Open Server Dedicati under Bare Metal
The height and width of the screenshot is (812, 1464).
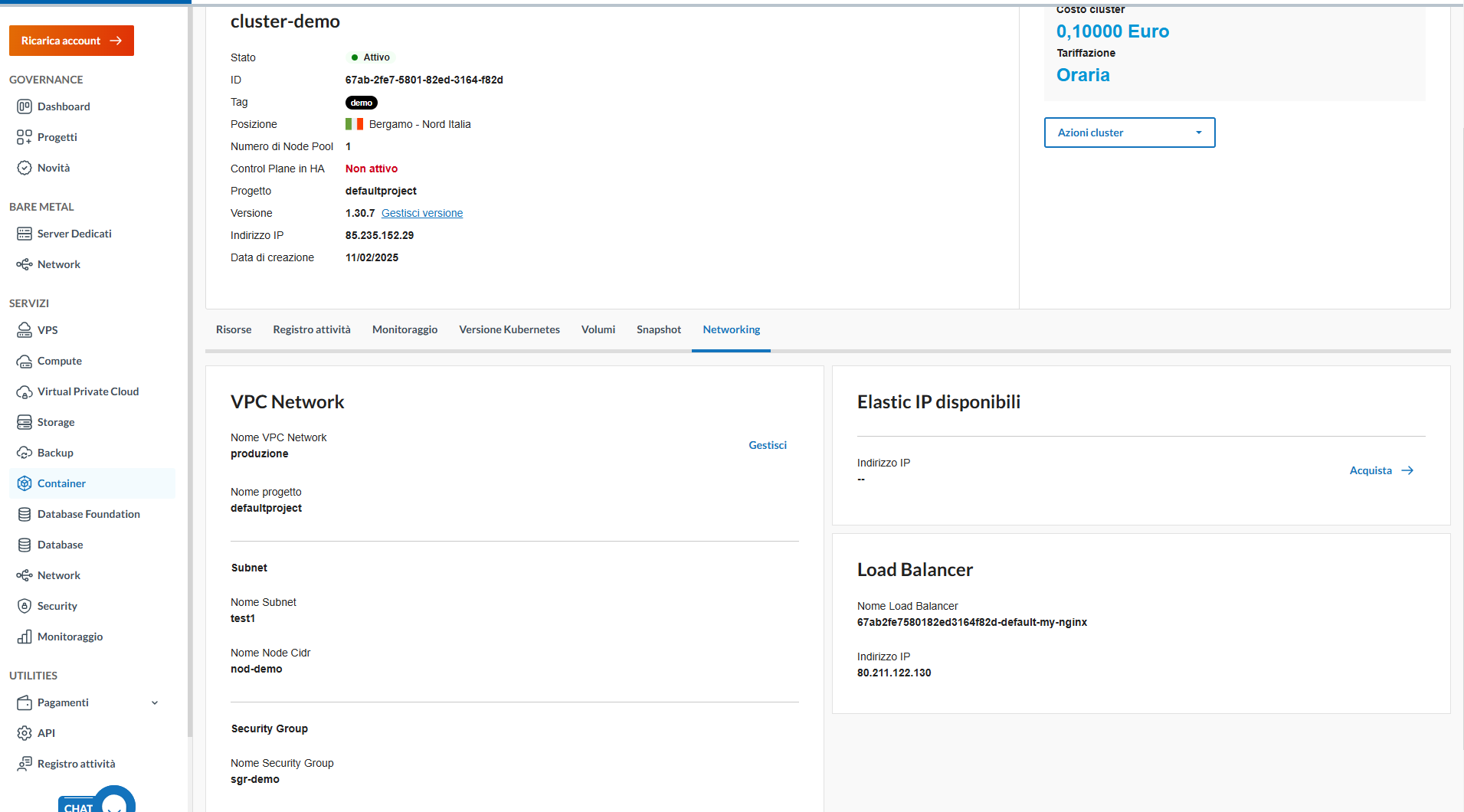tap(74, 234)
